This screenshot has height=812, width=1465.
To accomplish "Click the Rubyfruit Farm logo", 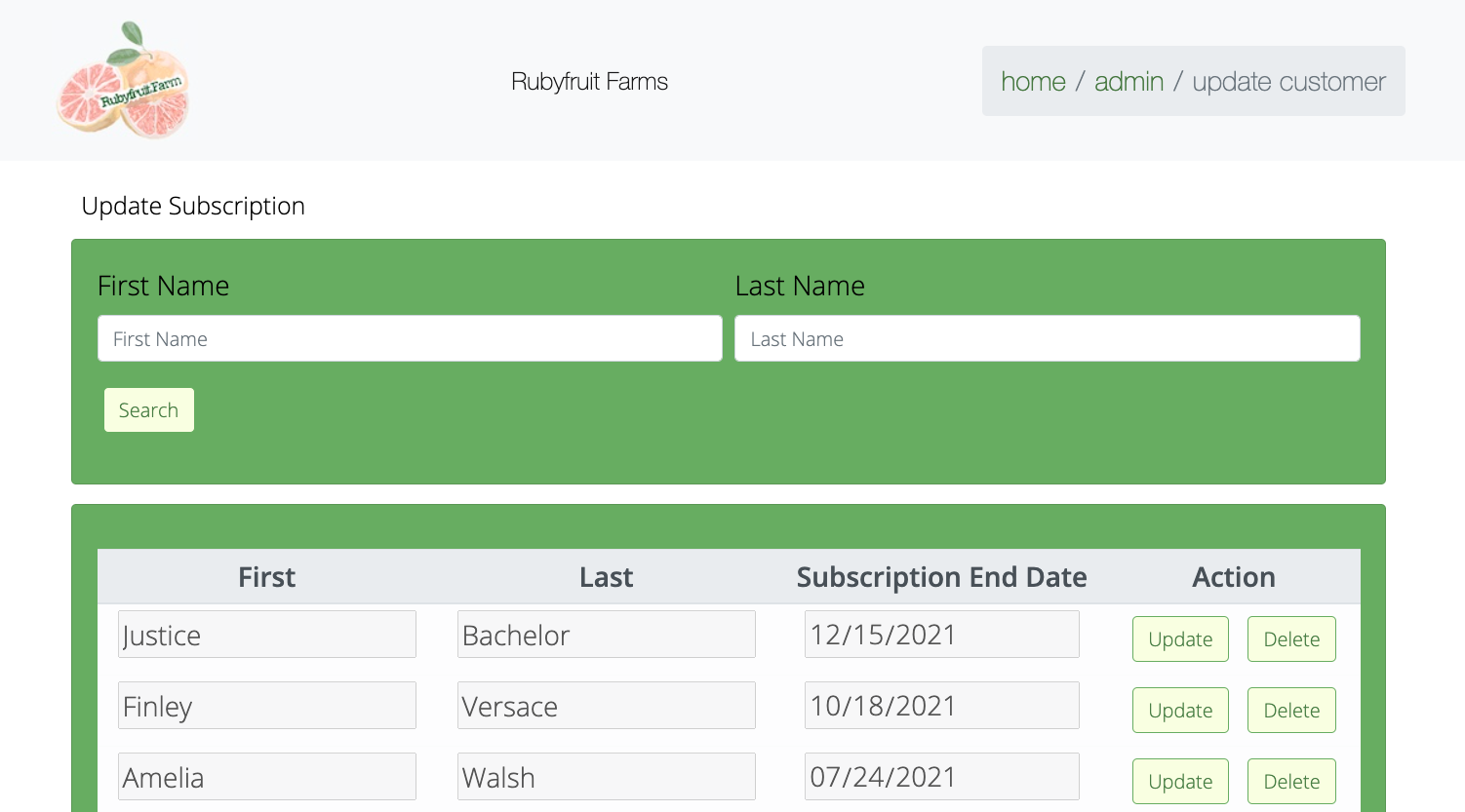I will pyautogui.click(x=123, y=80).
